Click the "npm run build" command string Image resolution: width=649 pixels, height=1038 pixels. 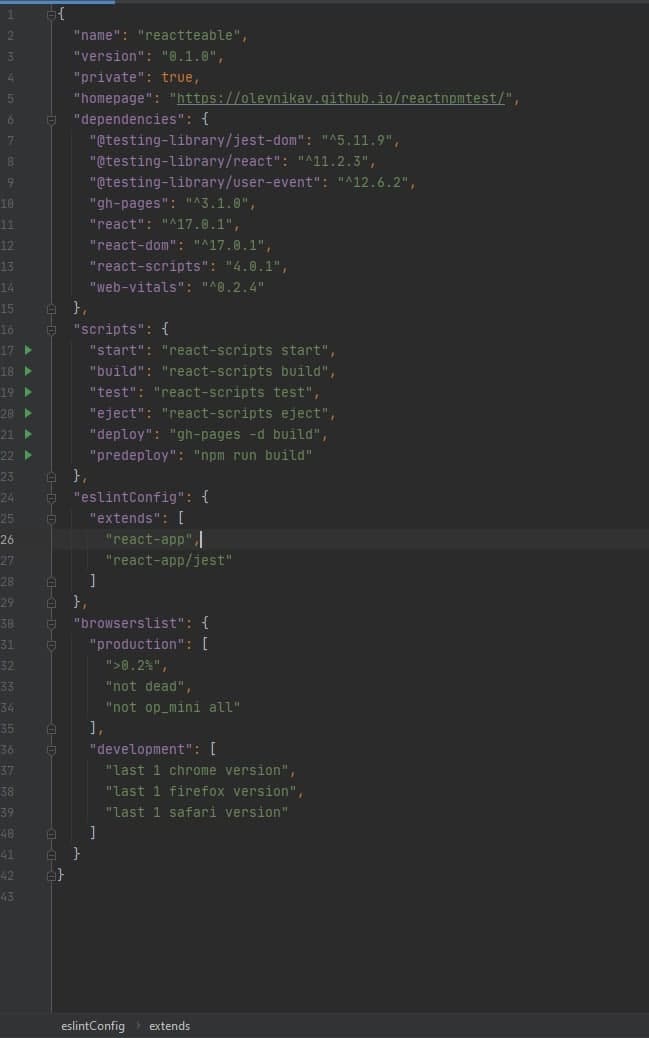point(253,455)
